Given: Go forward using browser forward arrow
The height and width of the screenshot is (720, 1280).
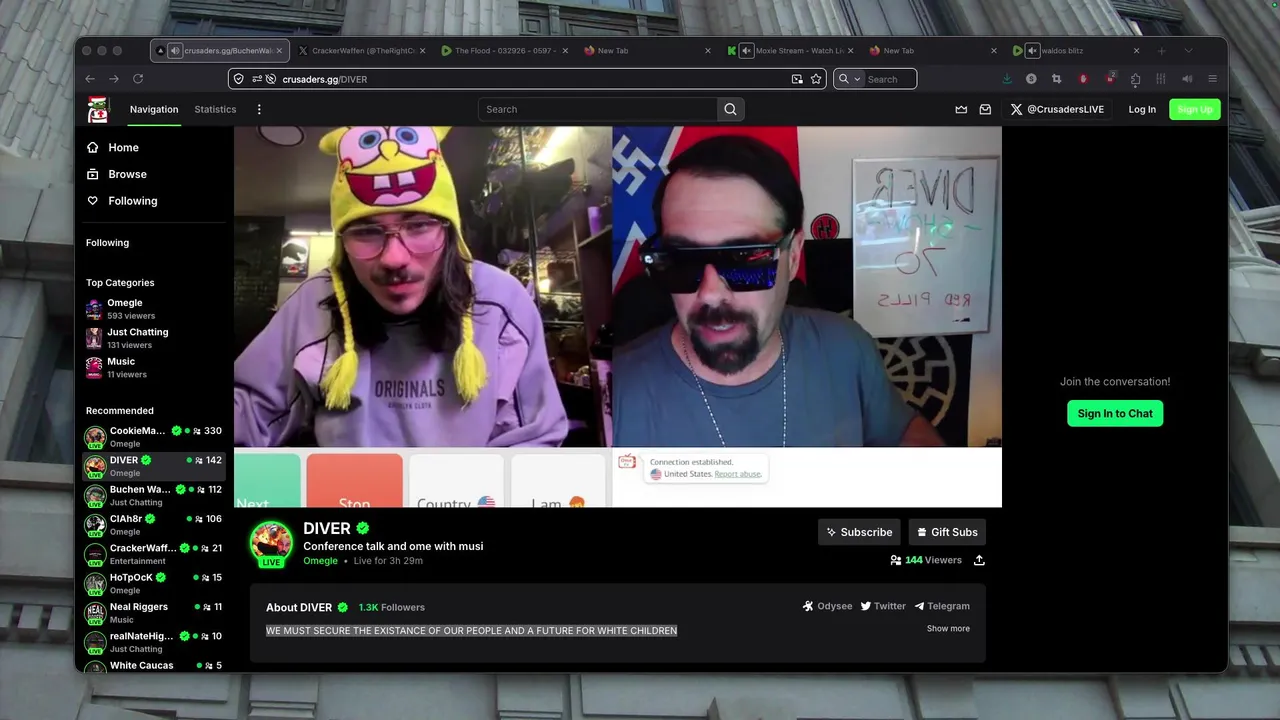Looking at the screenshot, I should click(114, 79).
